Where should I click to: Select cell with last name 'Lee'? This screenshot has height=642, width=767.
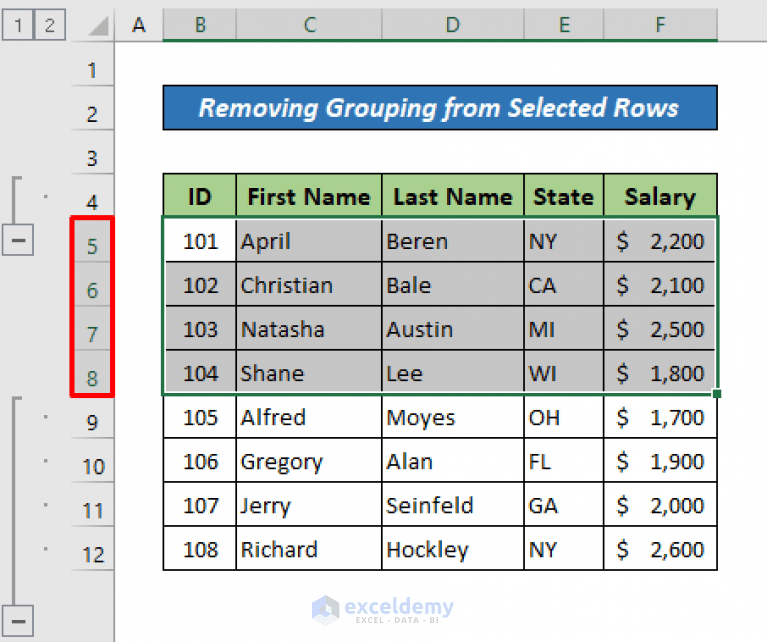pos(453,372)
